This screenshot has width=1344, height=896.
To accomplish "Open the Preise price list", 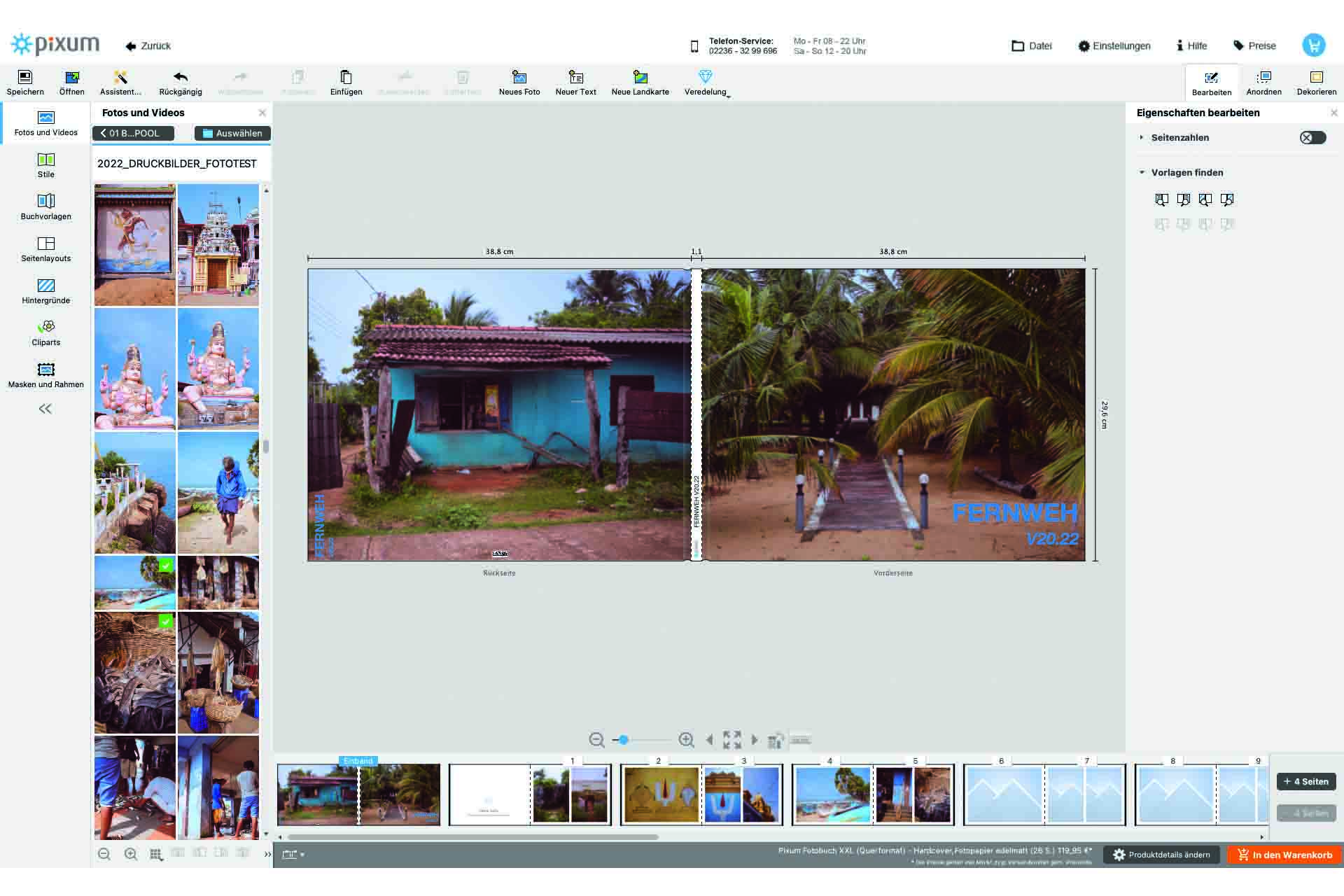I will pos(1254,45).
